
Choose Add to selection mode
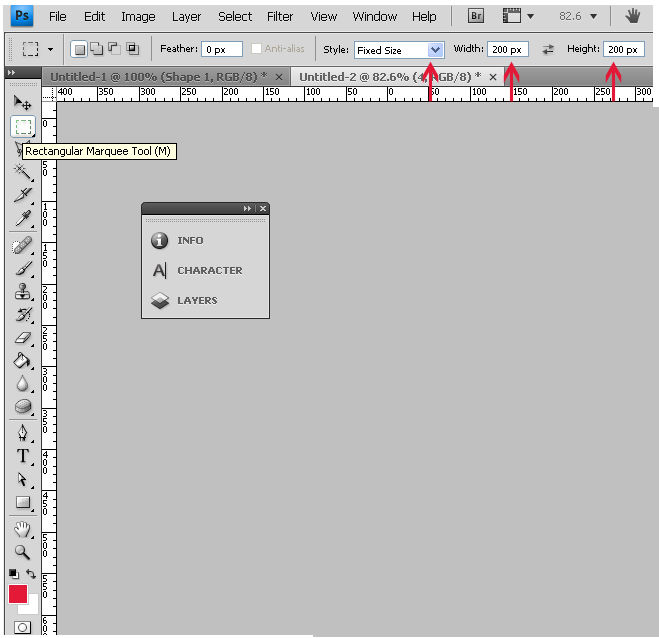[97, 49]
